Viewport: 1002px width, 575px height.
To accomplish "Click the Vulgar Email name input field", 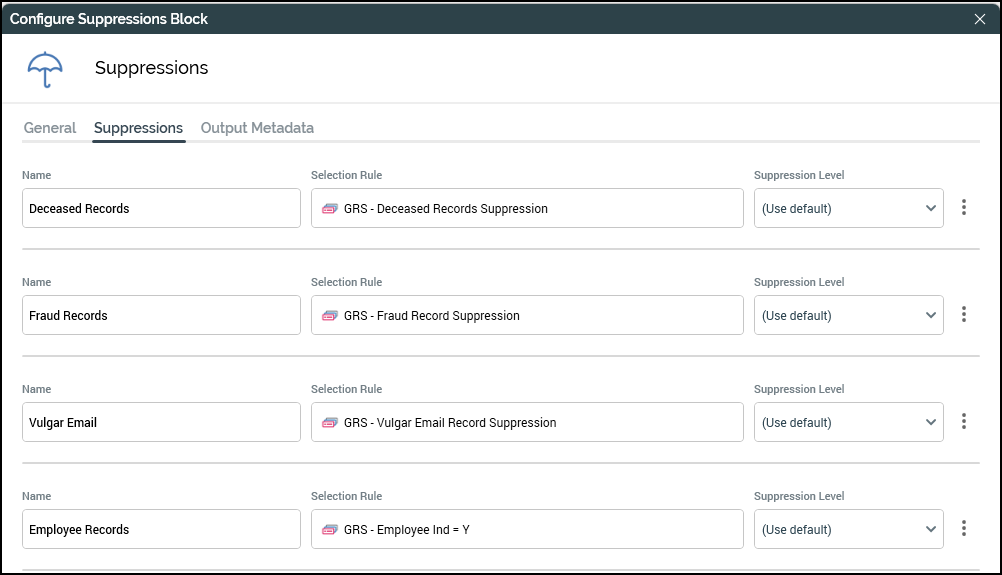I will pos(161,423).
